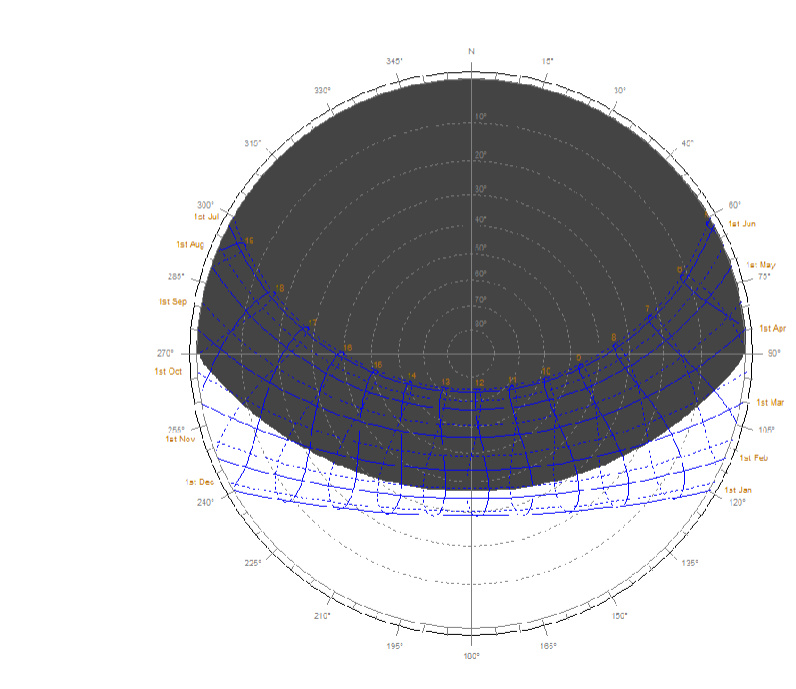Screen dimensions: 796x689
Task: Click the 345° azimuth label
Action: [x=394, y=61]
